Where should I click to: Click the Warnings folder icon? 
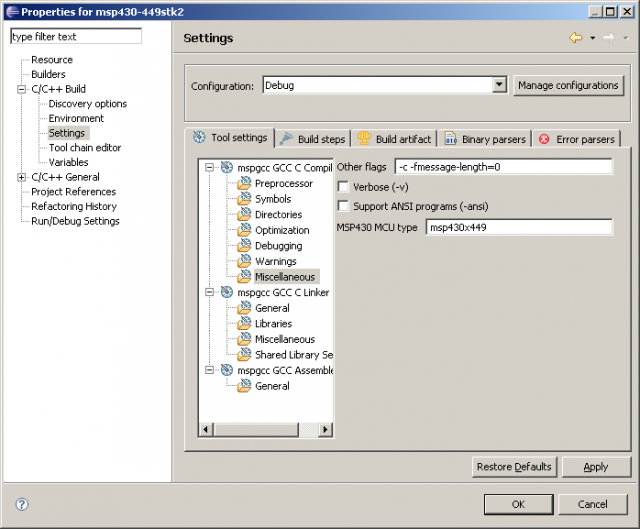pyautogui.click(x=244, y=261)
